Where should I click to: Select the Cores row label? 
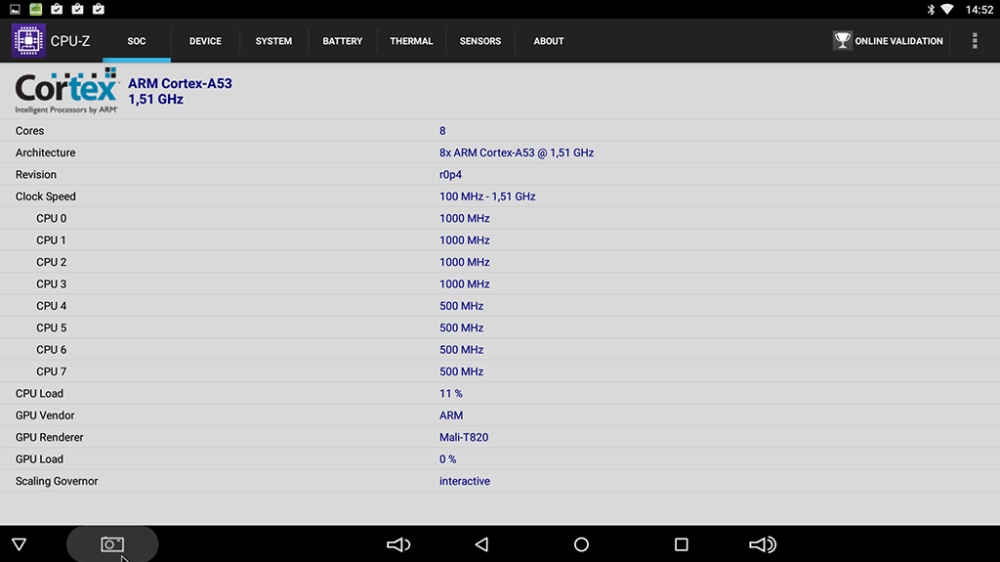pos(30,131)
